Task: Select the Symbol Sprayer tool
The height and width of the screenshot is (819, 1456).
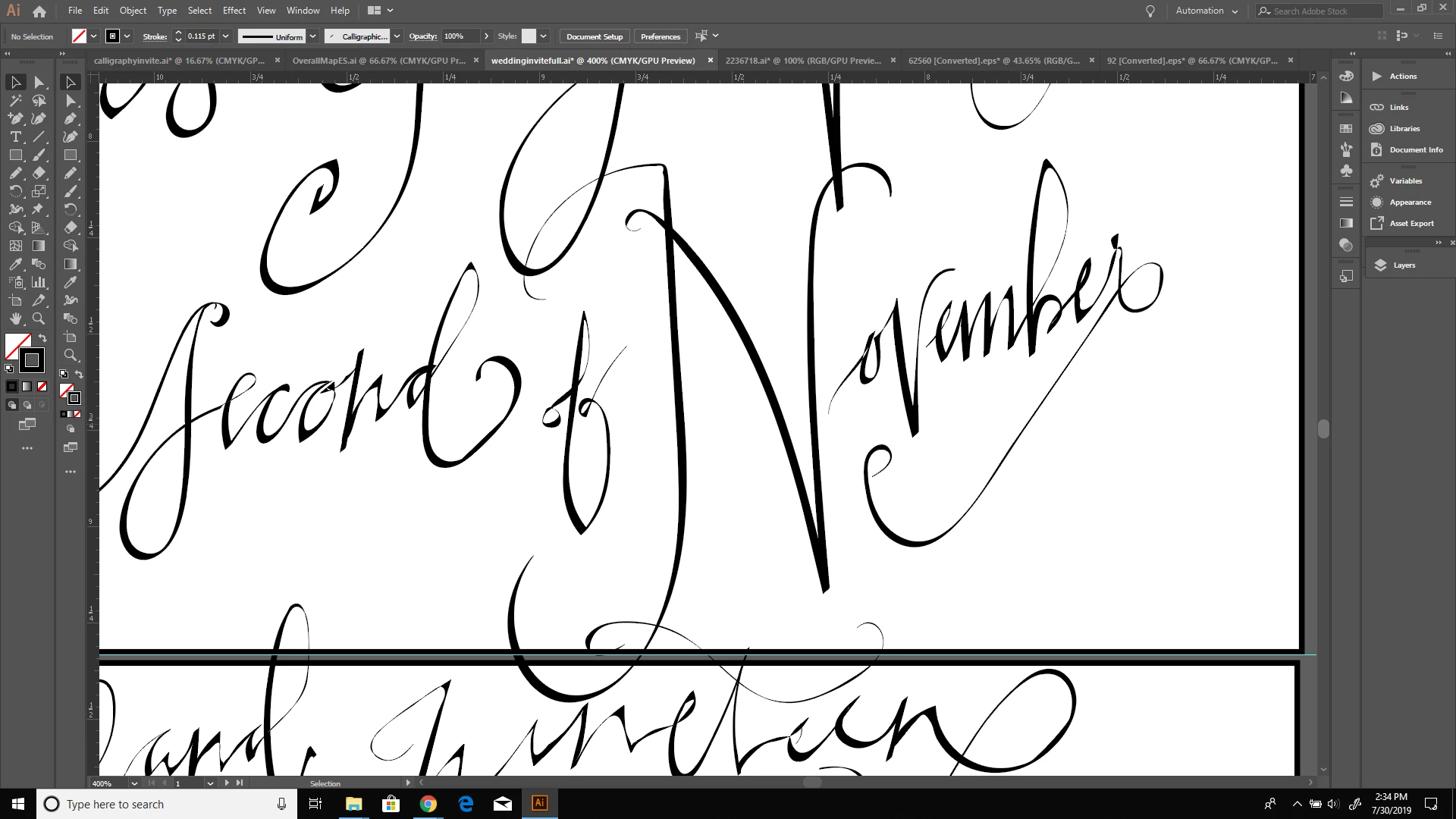Action: click(x=16, y=282)
